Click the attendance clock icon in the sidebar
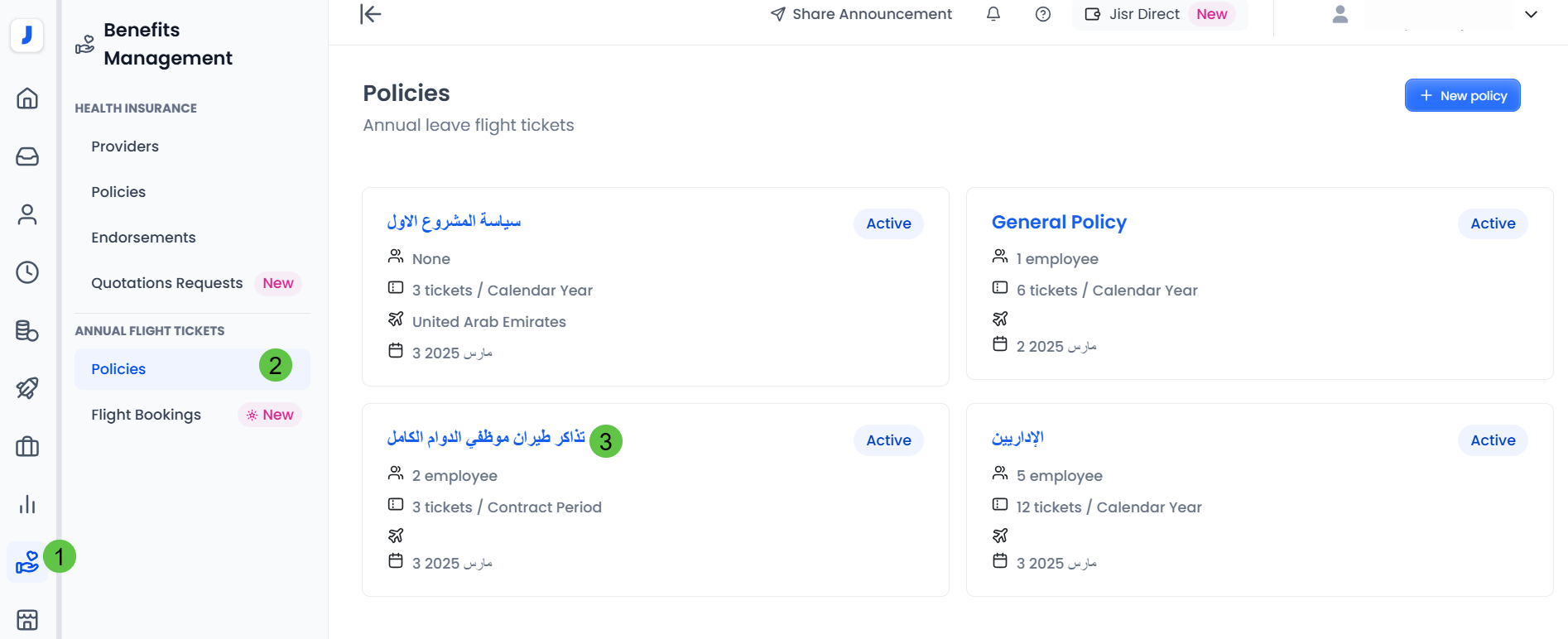The height and width of the screenshot is (639, 1568). click(x=27, y=271)
